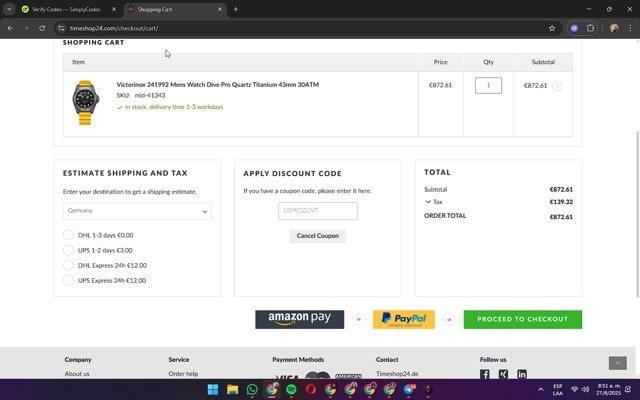View site information icon in address bar
The width and height of the screenshot is (640, 400).
point(61,28)
